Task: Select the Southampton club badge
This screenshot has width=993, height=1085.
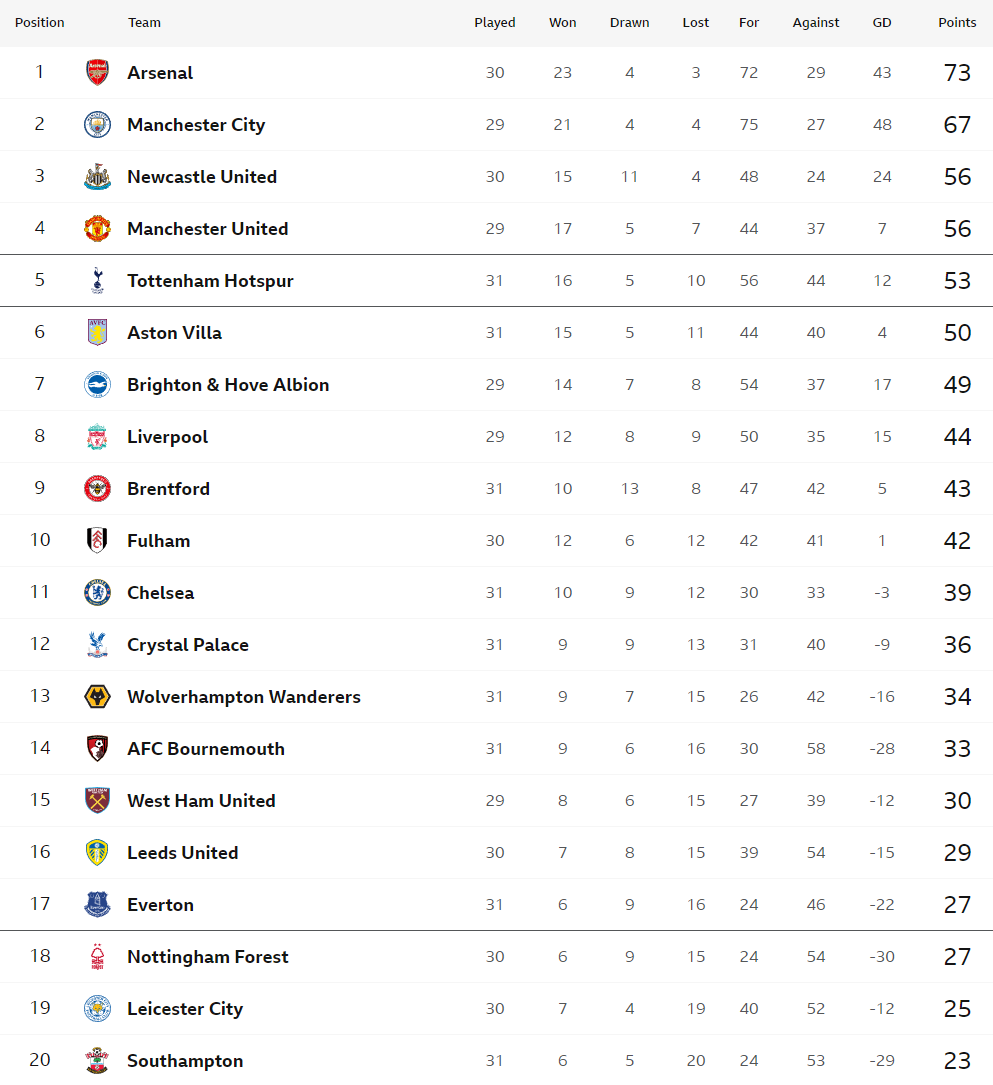Action: tap(97, 1060)
